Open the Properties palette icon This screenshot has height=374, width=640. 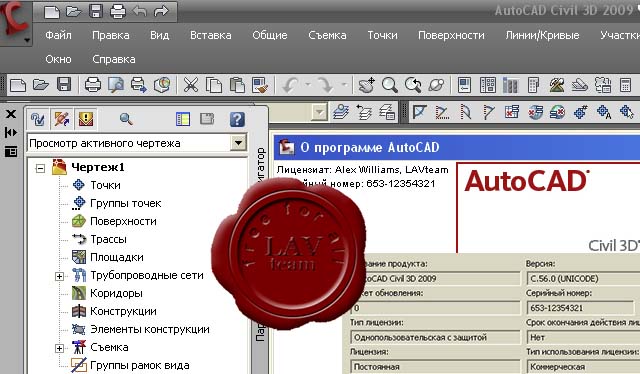pos(464,85)
